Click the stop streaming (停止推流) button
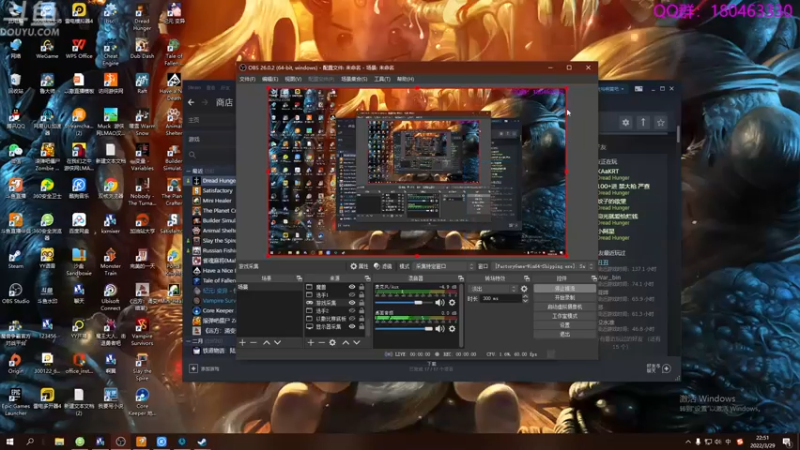 (x=564, y=289)
